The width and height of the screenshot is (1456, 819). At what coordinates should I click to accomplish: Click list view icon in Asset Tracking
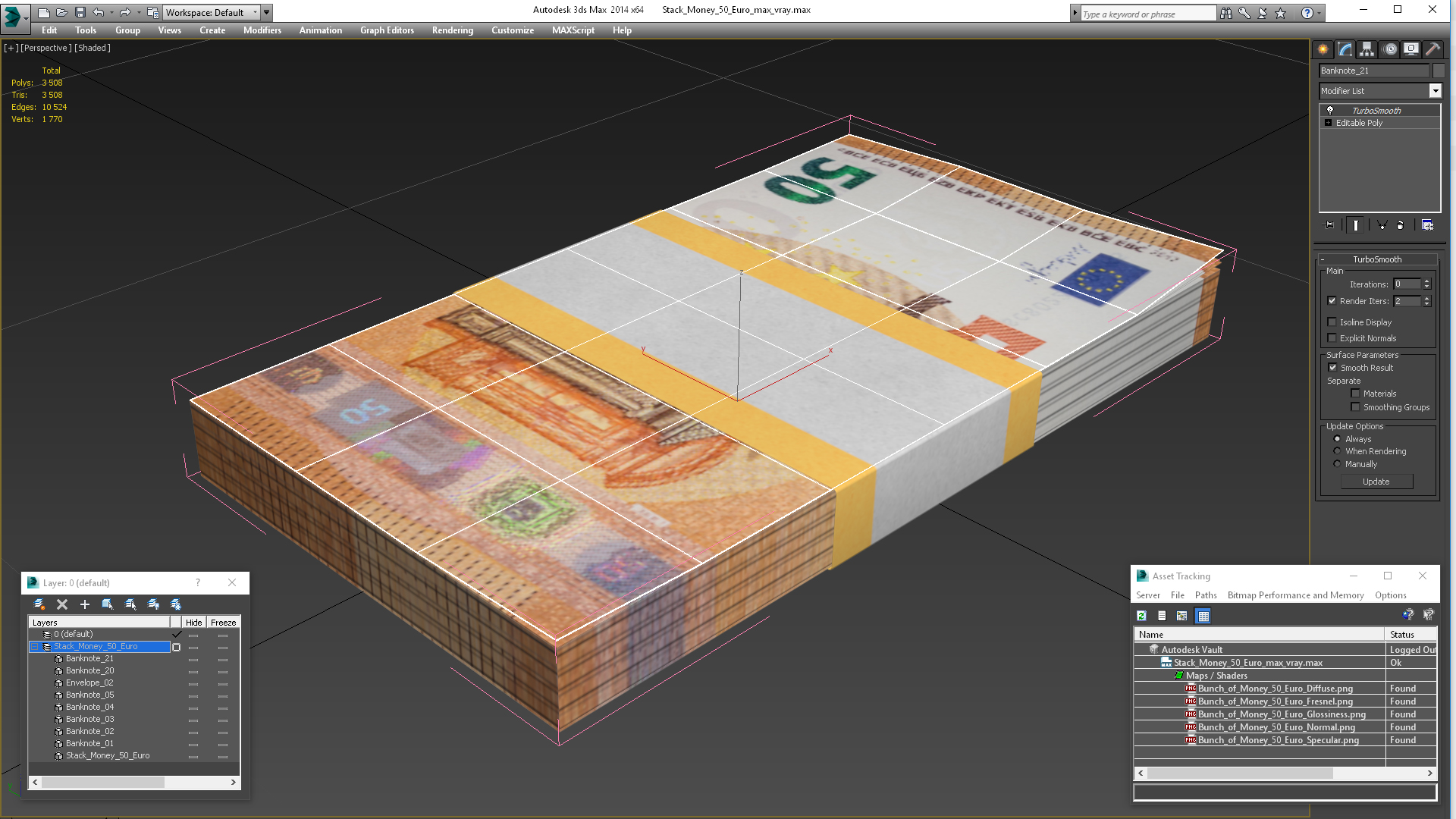pos(1162,616)
